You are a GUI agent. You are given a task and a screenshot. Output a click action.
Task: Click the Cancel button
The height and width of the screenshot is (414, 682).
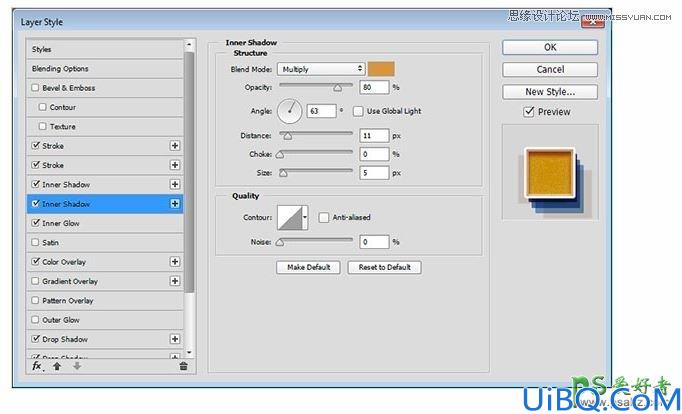coord(550,70)
